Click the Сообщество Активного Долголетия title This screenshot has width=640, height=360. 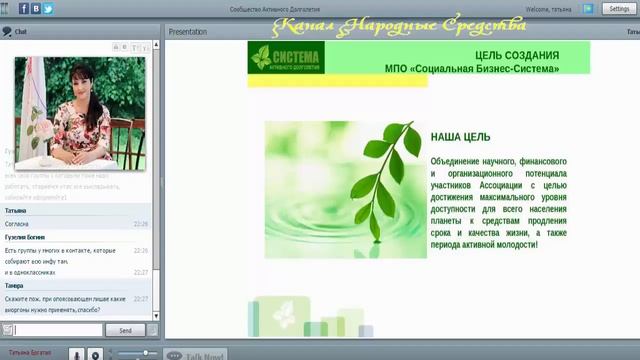pos(275,9)
